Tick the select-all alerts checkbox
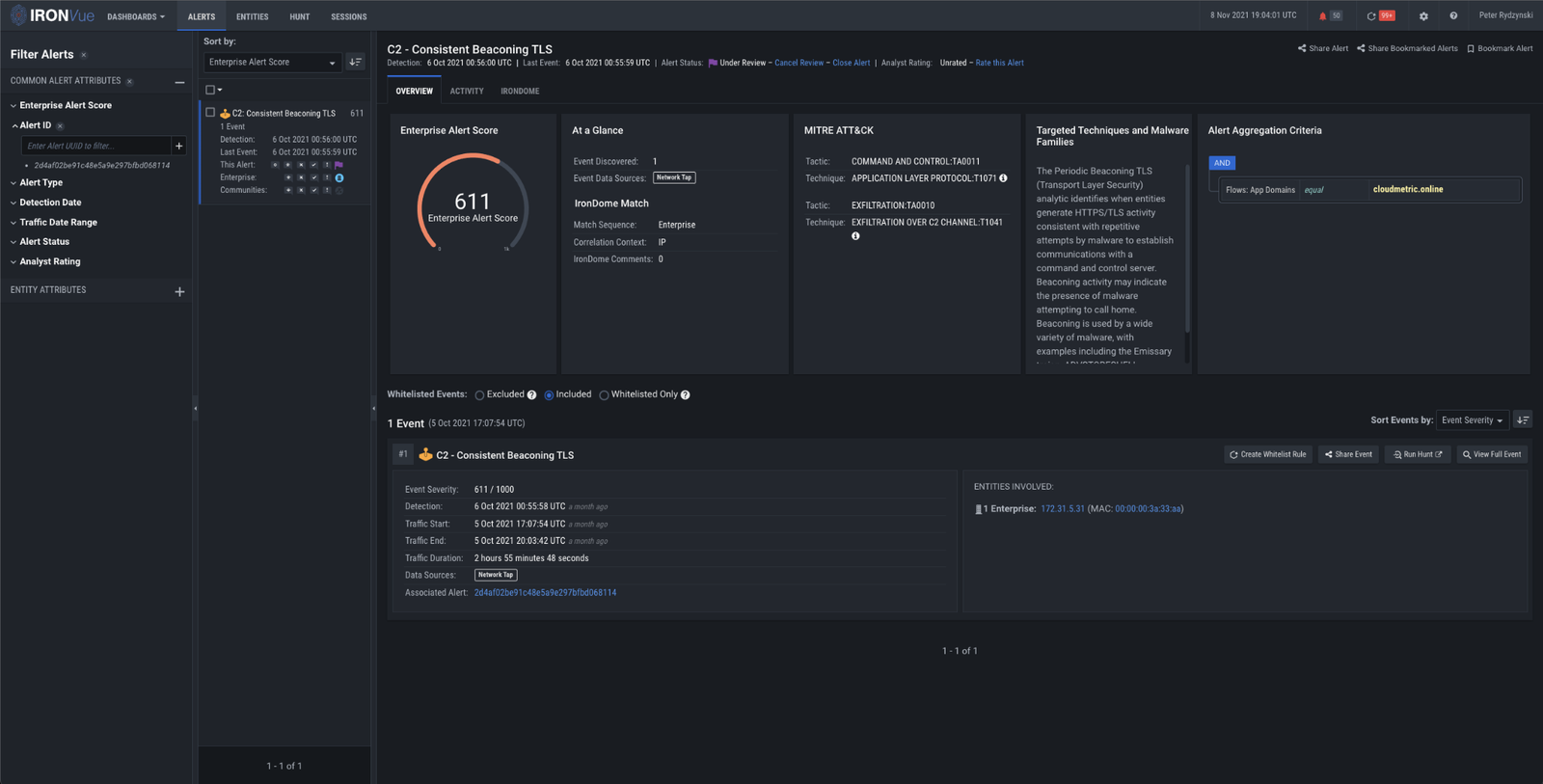This screenshot has width=1543, height=784. (210, 90)
